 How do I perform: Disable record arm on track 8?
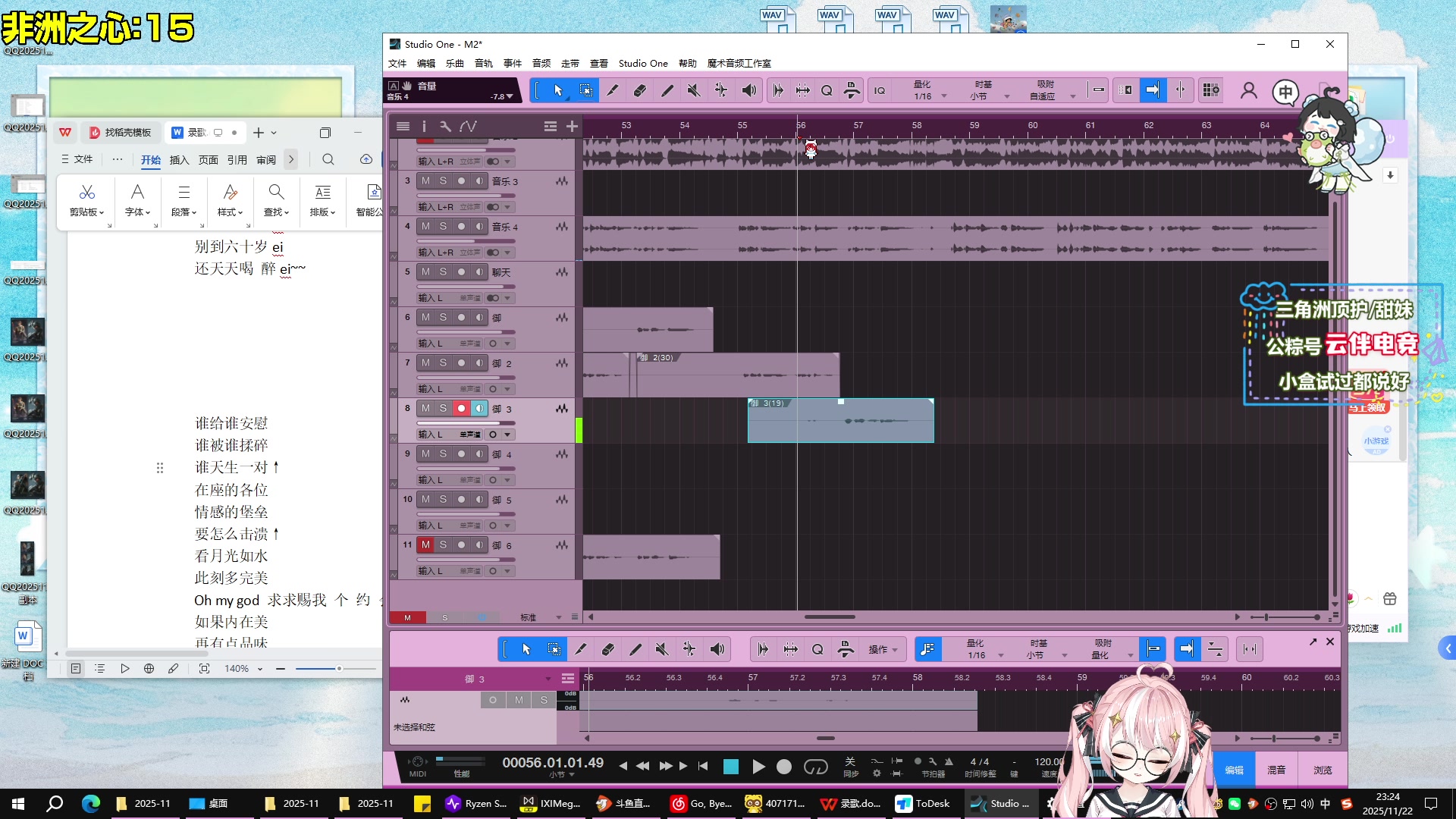tap(461, 408)
